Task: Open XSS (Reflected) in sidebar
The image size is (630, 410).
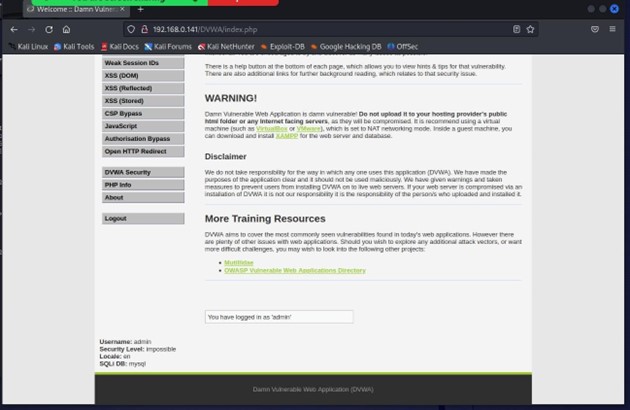Action: pyautogui.click(x=143, y=88)
